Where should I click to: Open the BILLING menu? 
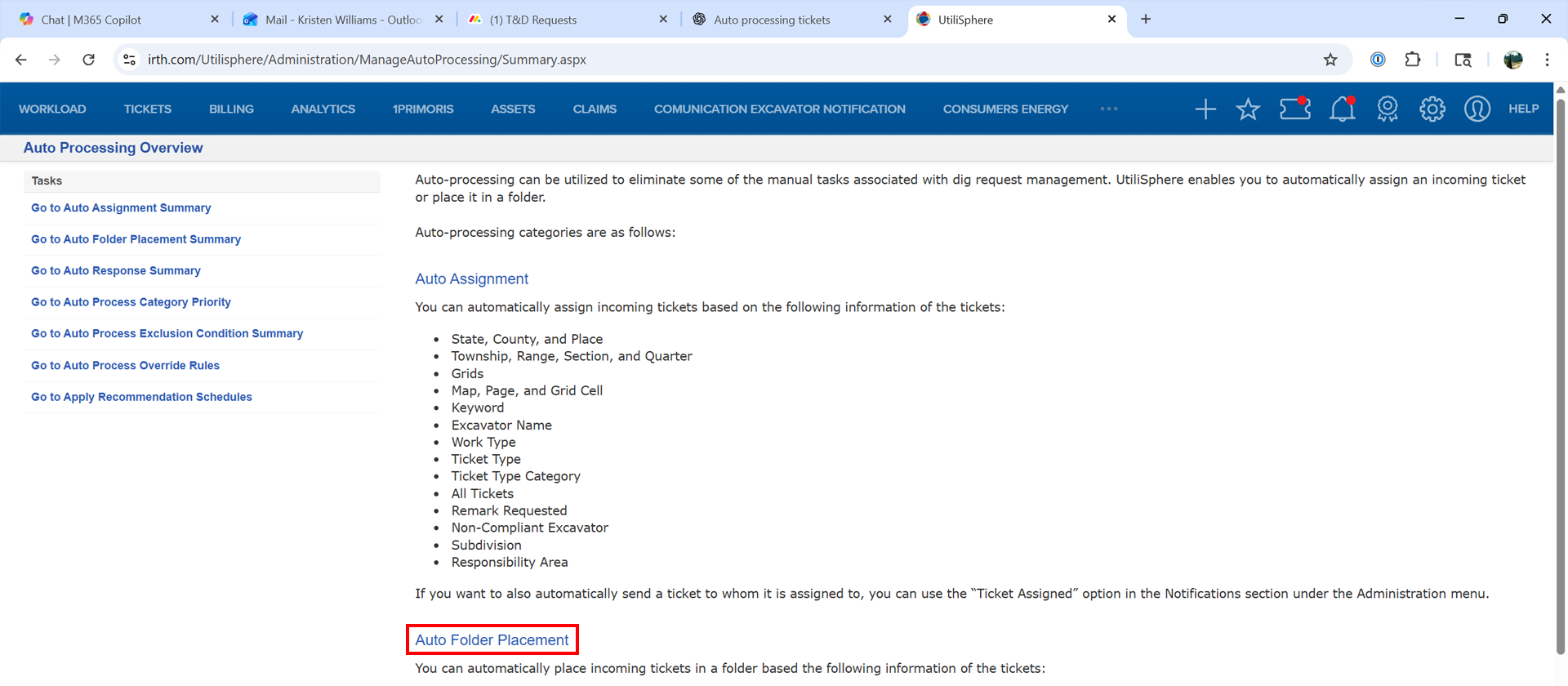[231, 109]
